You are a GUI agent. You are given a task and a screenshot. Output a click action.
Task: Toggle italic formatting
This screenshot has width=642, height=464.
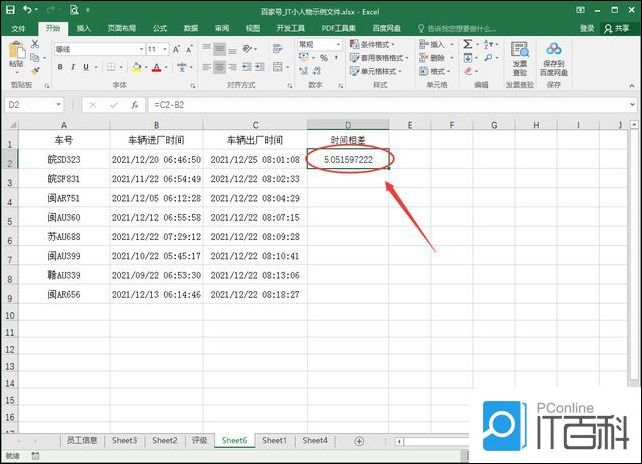point(73,67)
